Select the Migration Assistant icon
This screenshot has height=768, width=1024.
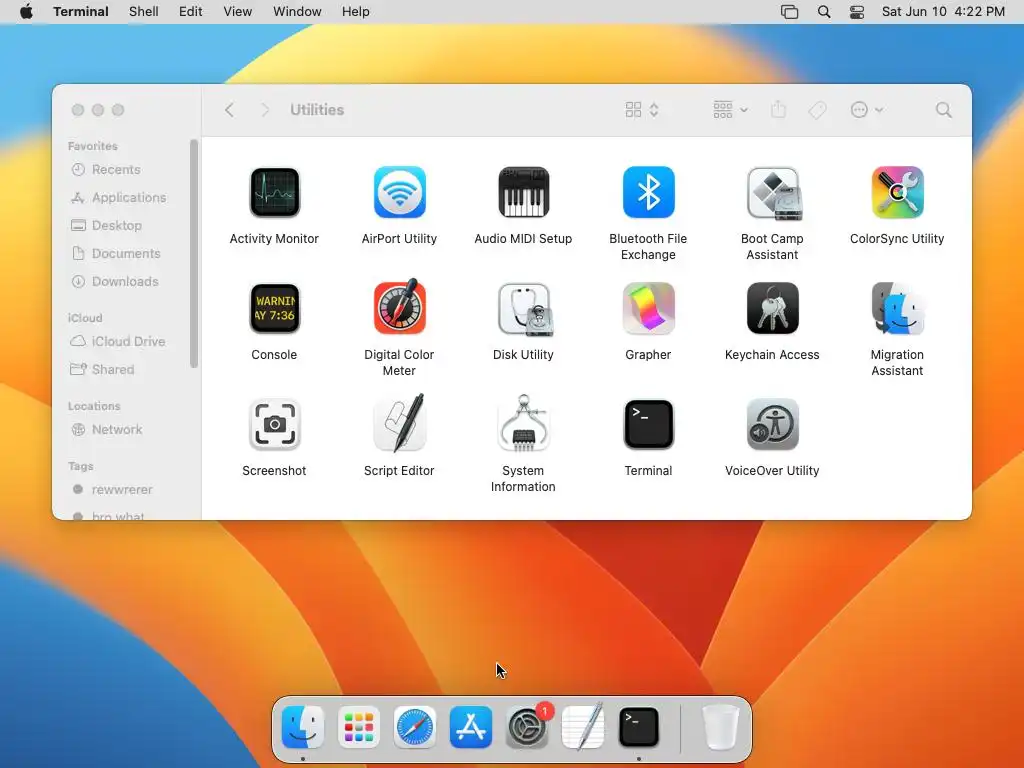(898, 308)
